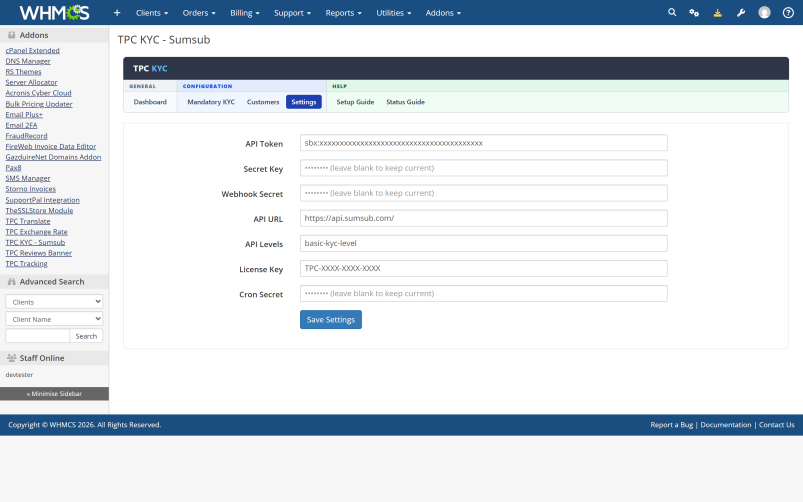This screenshot has height=502, width=803.
Task: Open the footer Documentation link
Action: pyautogui.click(x=726, y=425)
